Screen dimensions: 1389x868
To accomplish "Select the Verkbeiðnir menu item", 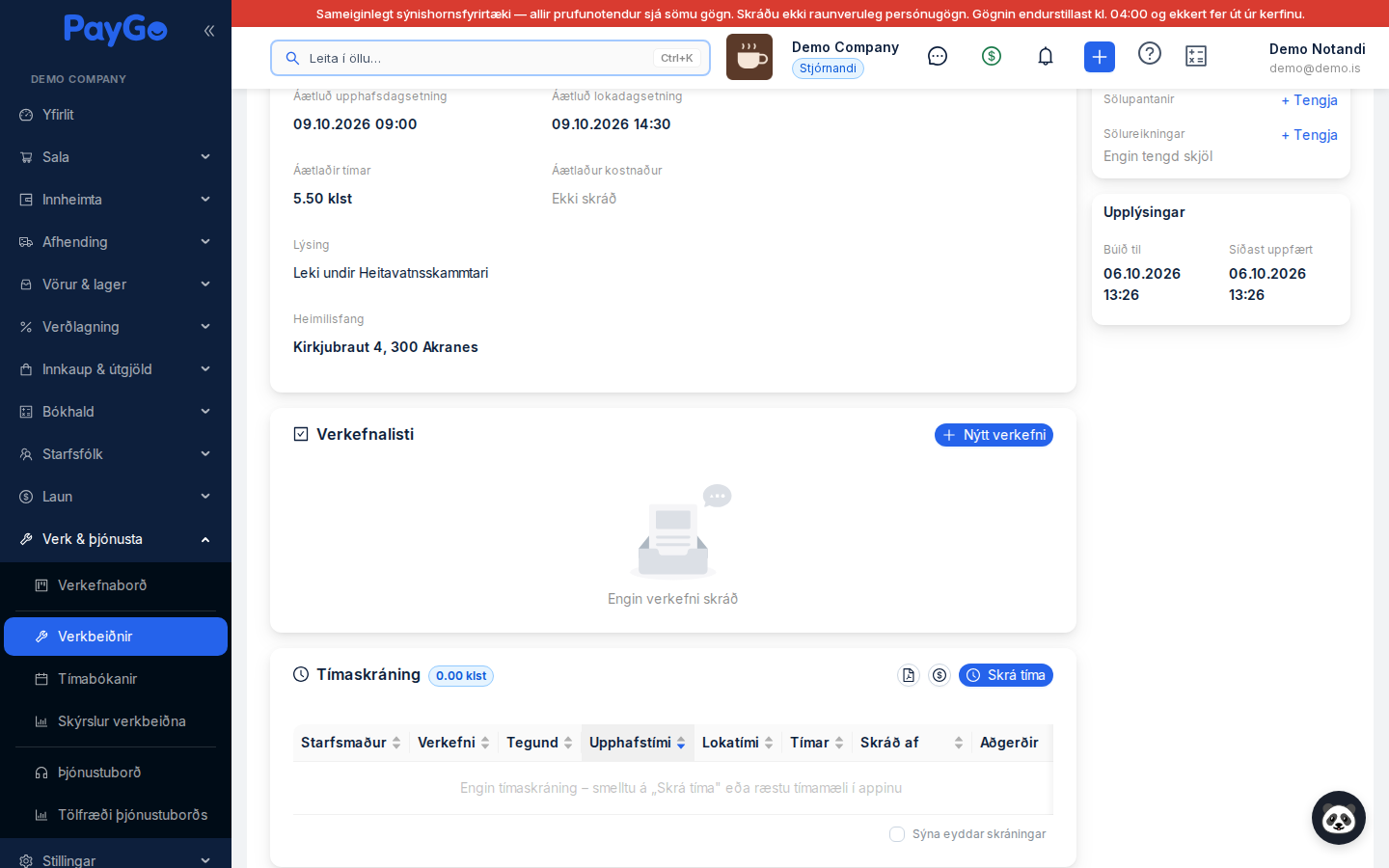I will click(116, 637).
